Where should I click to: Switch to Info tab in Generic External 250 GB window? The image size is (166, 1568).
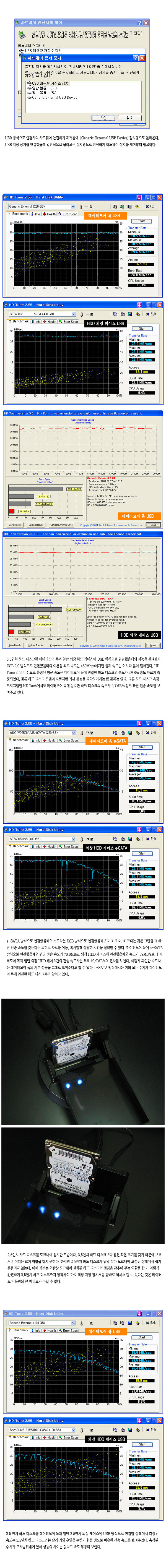[x=37, y=214]
